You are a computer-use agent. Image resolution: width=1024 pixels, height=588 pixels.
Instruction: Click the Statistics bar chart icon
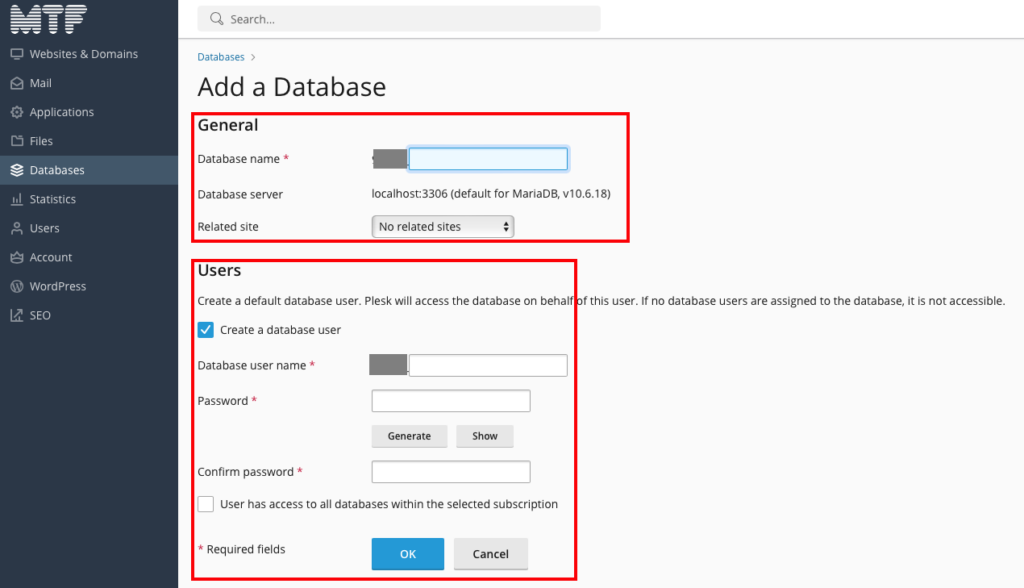point(17,199)
